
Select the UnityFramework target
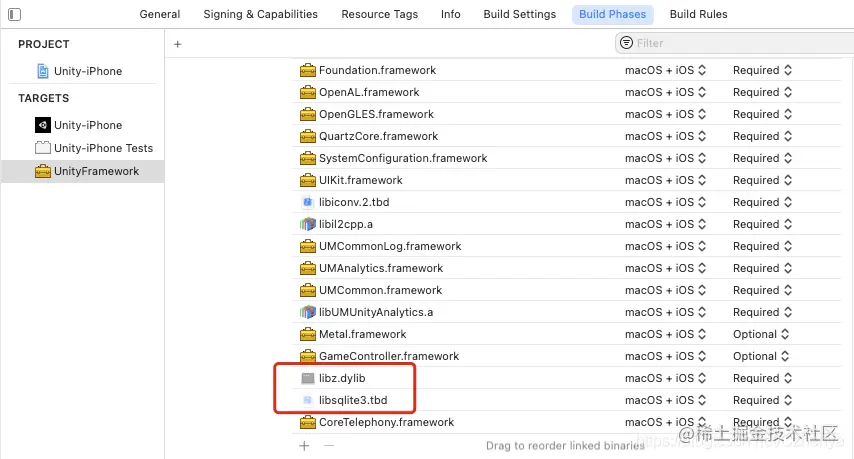pyautogui.click(x=83, y=172)
